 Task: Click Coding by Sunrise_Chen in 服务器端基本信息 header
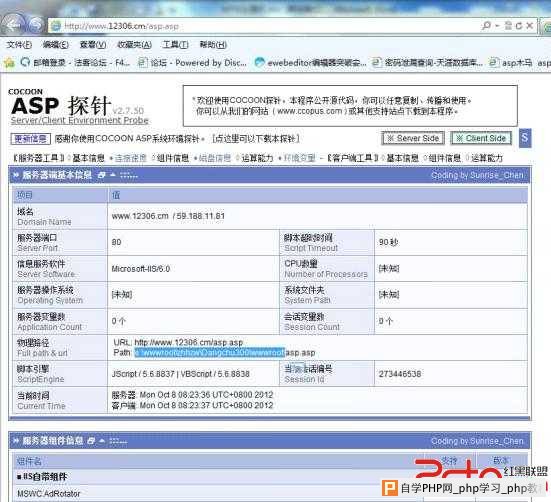click(x=477, y=175)
